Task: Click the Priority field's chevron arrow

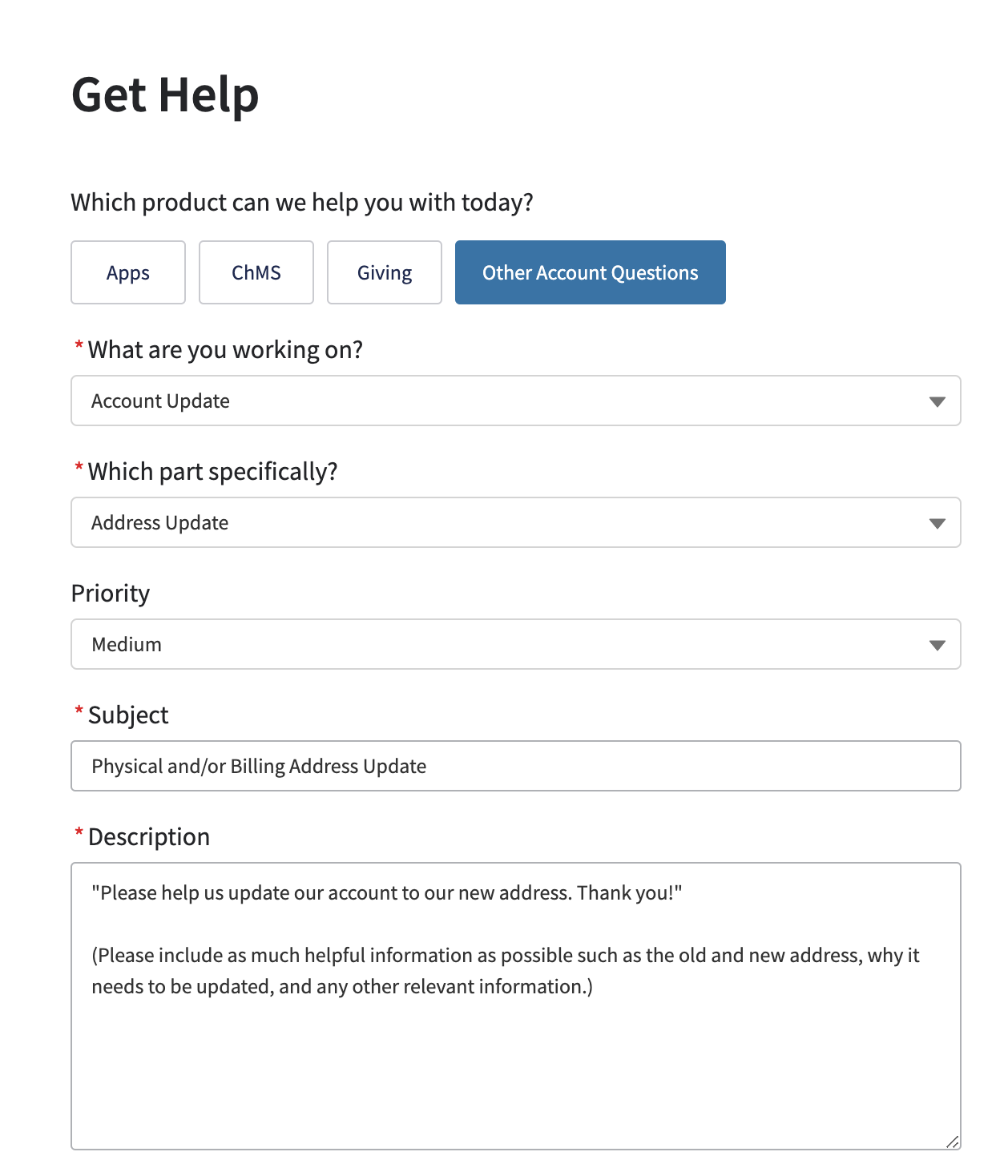Action: [x=936, y=644]
